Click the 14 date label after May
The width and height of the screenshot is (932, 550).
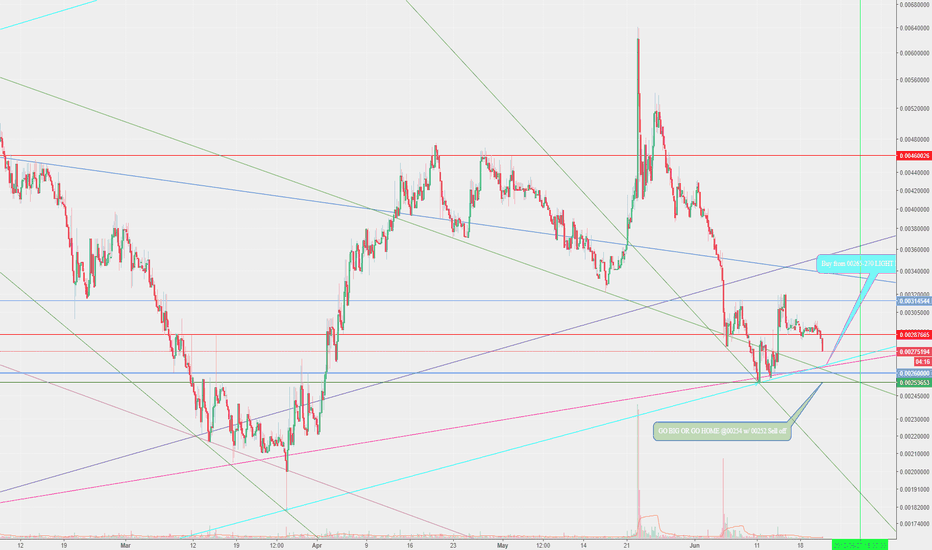click(584, 545)
